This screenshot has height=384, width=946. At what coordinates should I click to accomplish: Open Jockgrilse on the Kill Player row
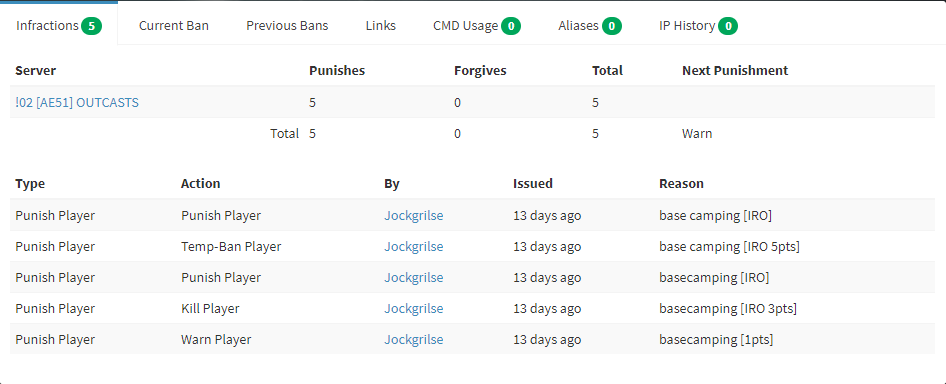pos(414,309)
